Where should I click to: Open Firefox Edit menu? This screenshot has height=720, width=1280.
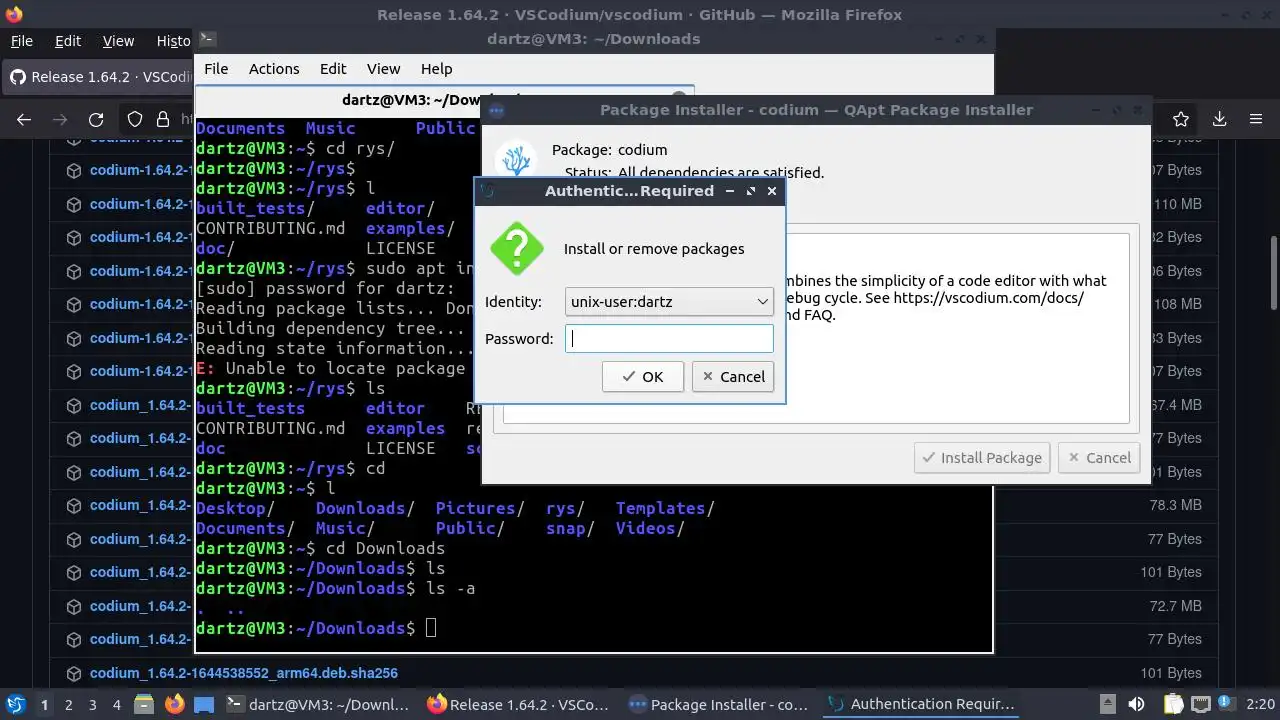pyautogui.click(x=68, y=41)
